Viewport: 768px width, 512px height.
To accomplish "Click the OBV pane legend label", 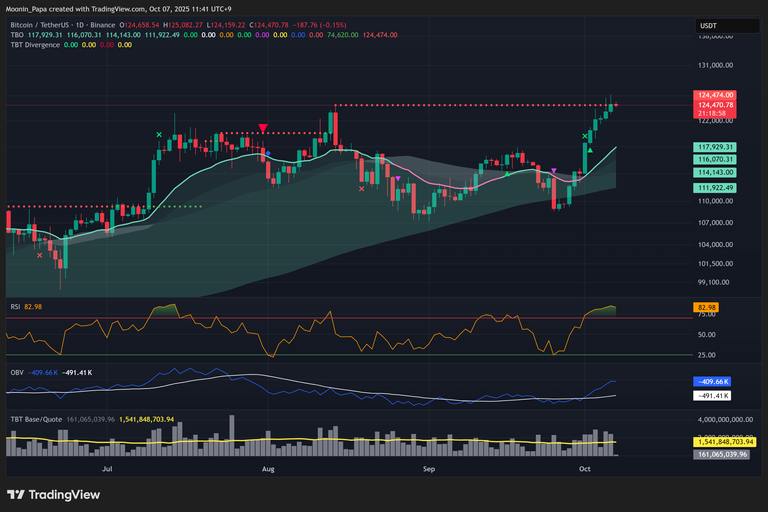I will [17, 372].
